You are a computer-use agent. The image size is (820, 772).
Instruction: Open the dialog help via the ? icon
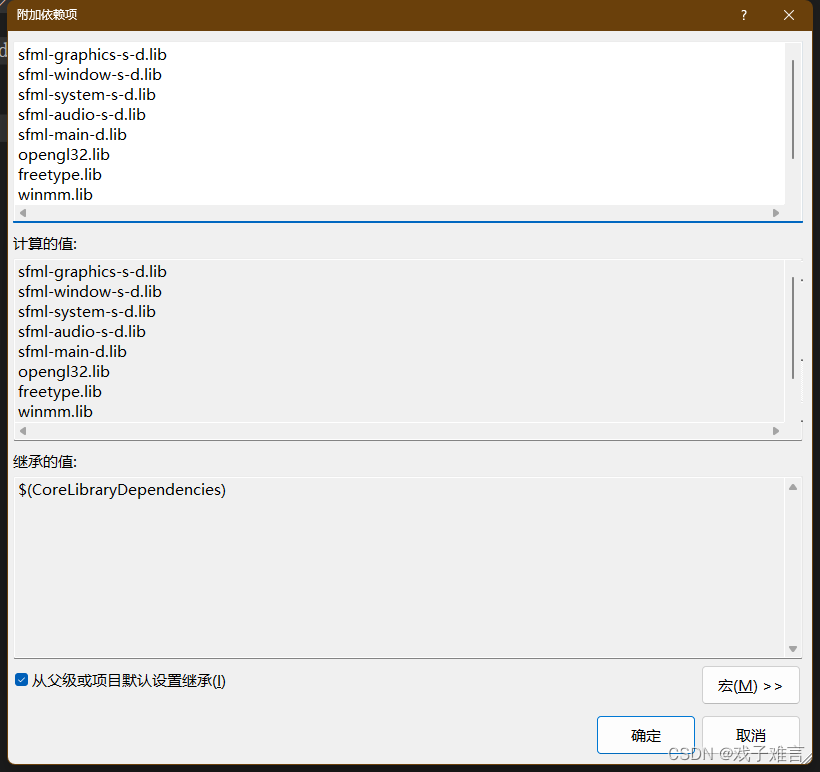743,15
